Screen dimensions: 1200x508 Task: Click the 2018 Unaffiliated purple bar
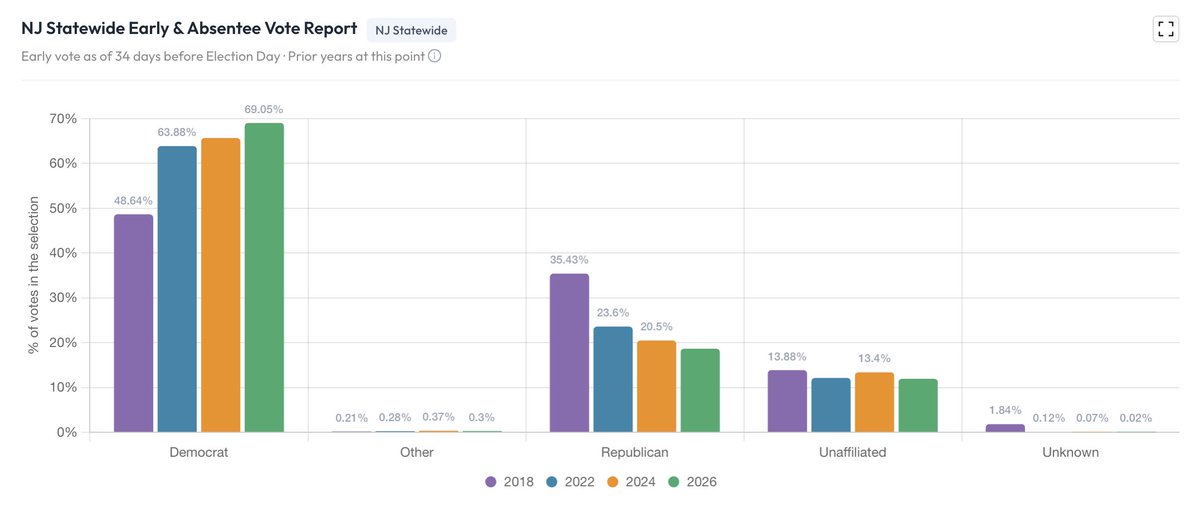tap(787, 401)
